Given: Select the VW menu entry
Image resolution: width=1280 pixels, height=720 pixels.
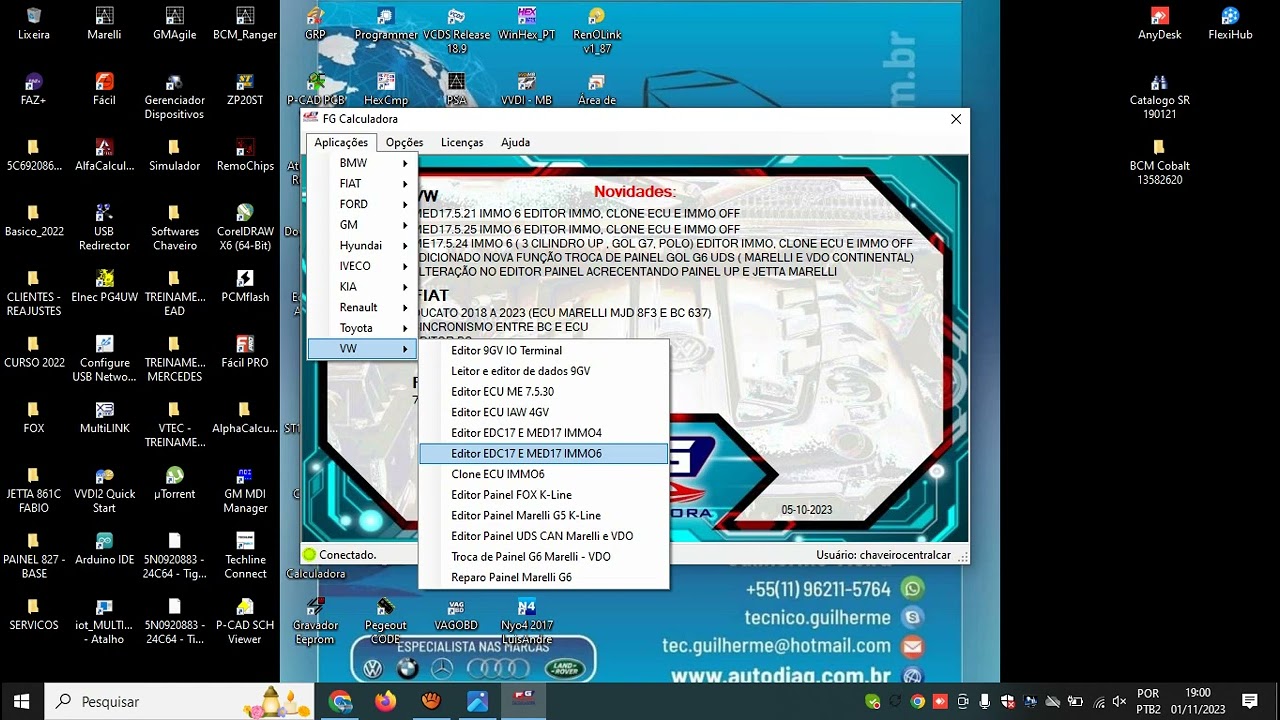Looking at the screenshot, I should pos(363,349).
